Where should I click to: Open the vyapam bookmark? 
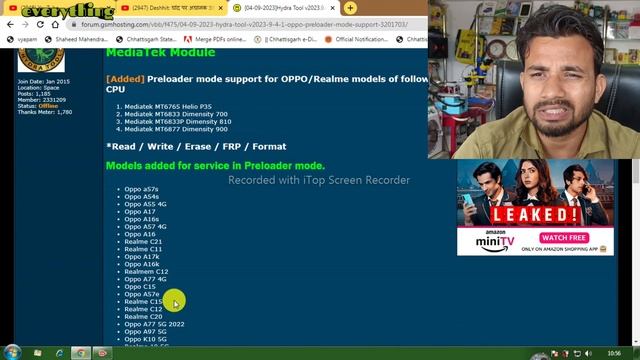tap(22, 40)
